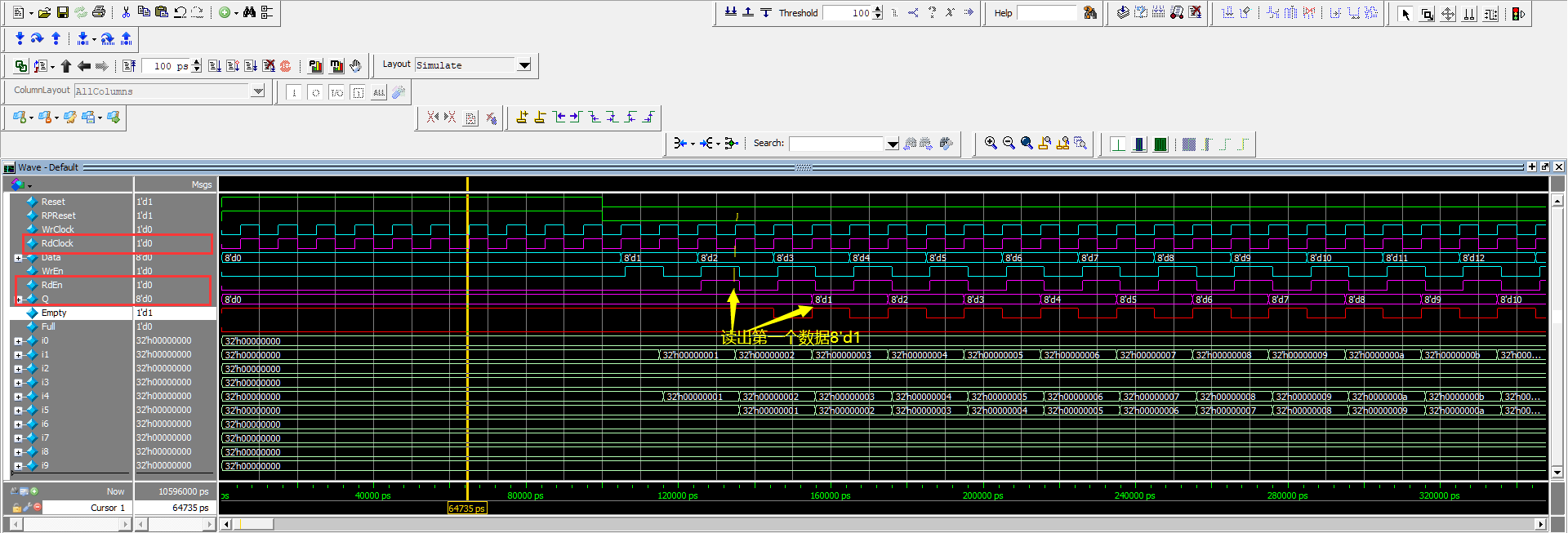The height and width of the screenshot is (533, 1568).
Task: Click the yellow cursor marker at 64735 ps
Action: click(467, 508)
